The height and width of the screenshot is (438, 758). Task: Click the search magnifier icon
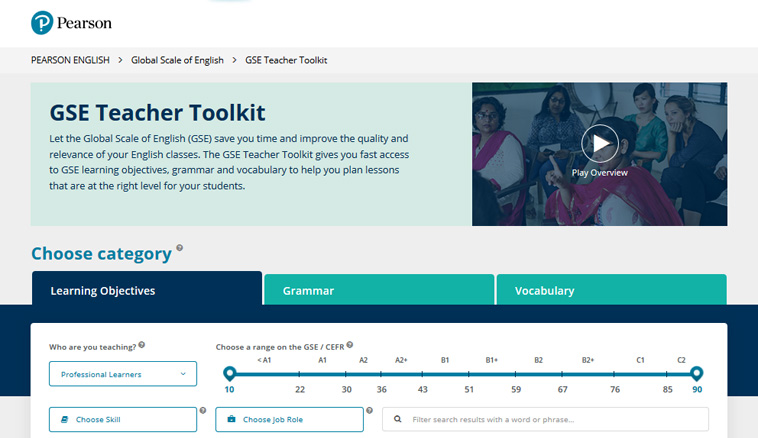coord(397,419)
